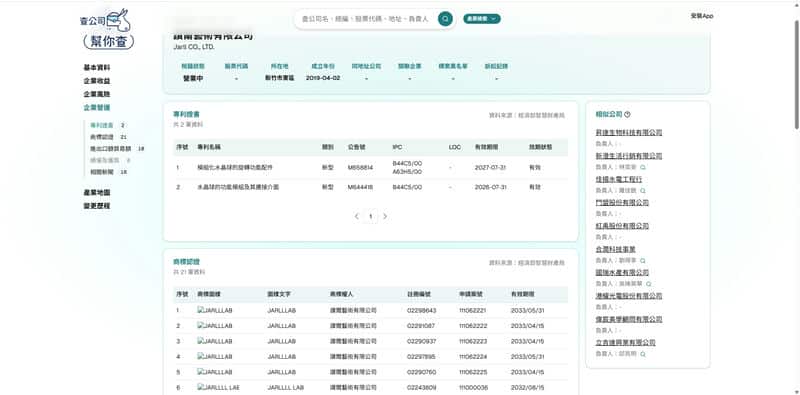Search the representative of 新港生活行銷有限公司
The height and width of the screenshot is (395, 800).
point(642,167)
